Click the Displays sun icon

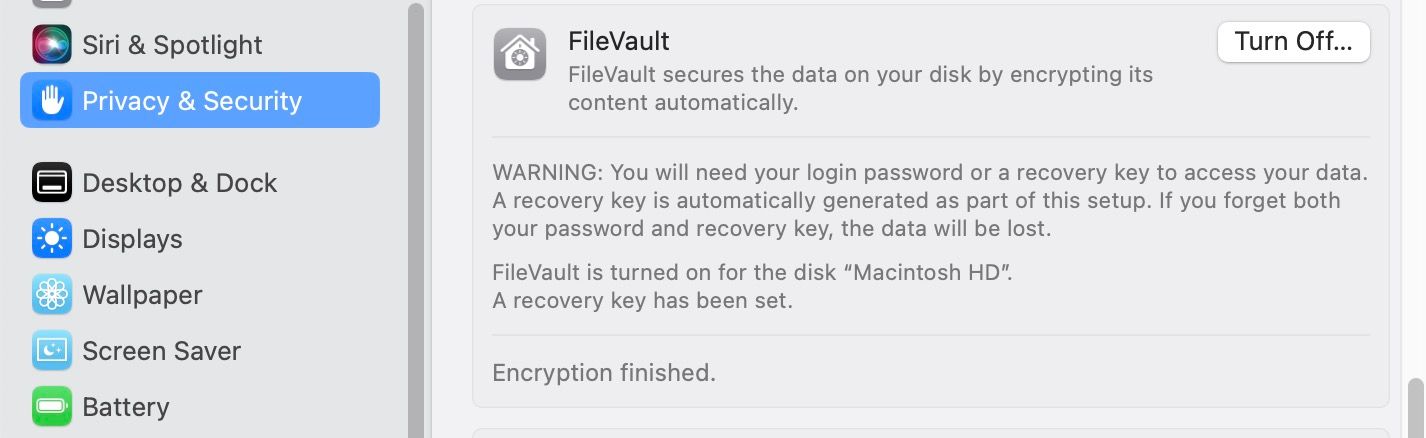[x=51, y=239]
